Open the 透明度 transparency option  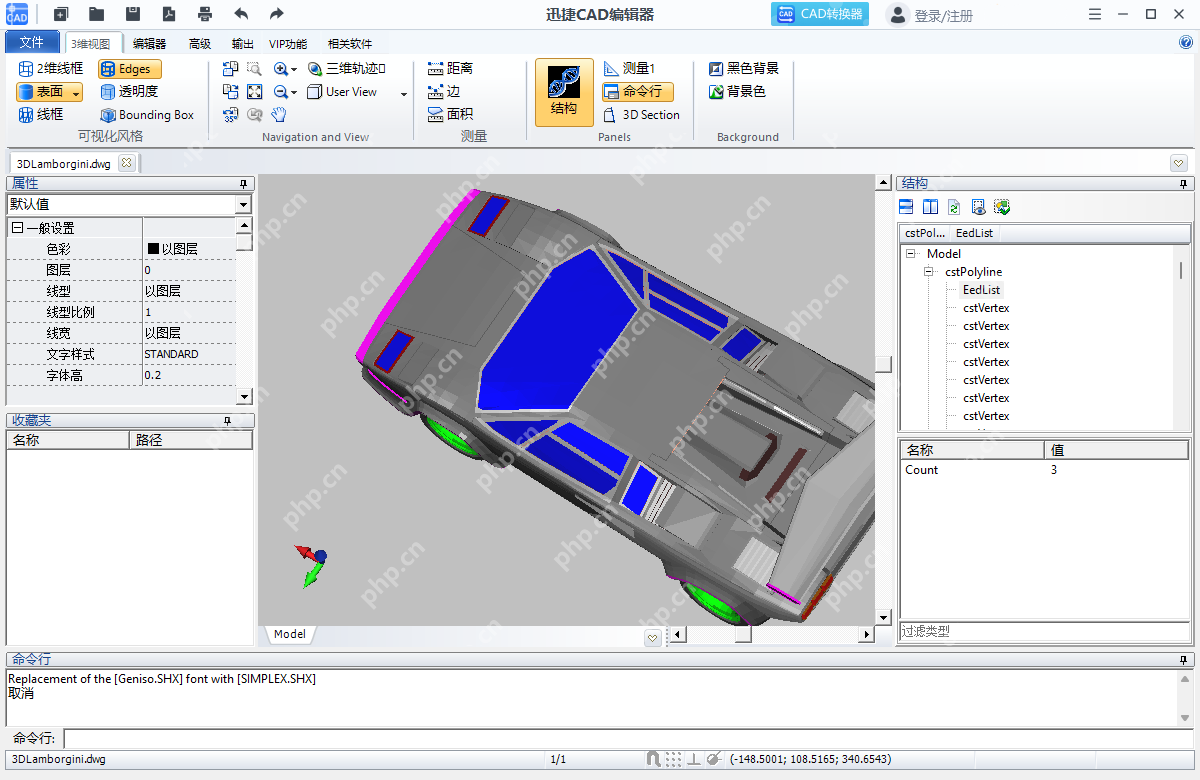point(129,92)
